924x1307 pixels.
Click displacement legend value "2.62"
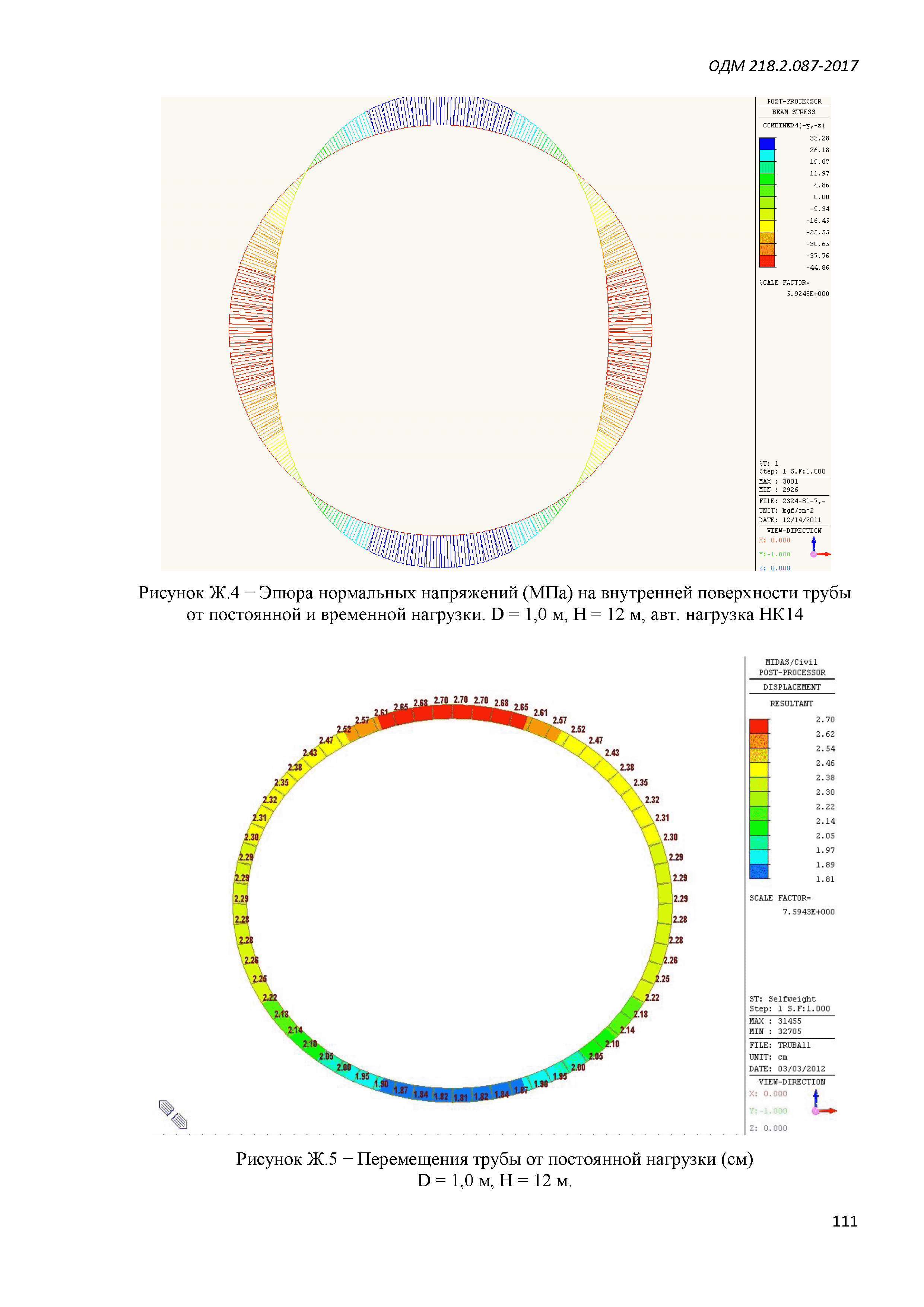[x=825, y=734]
